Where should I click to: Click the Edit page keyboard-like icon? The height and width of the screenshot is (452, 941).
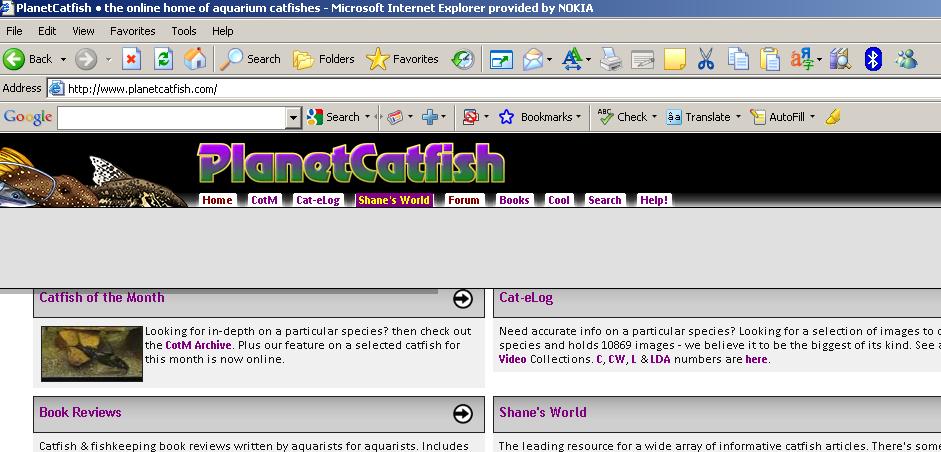[x=643, y=59]
